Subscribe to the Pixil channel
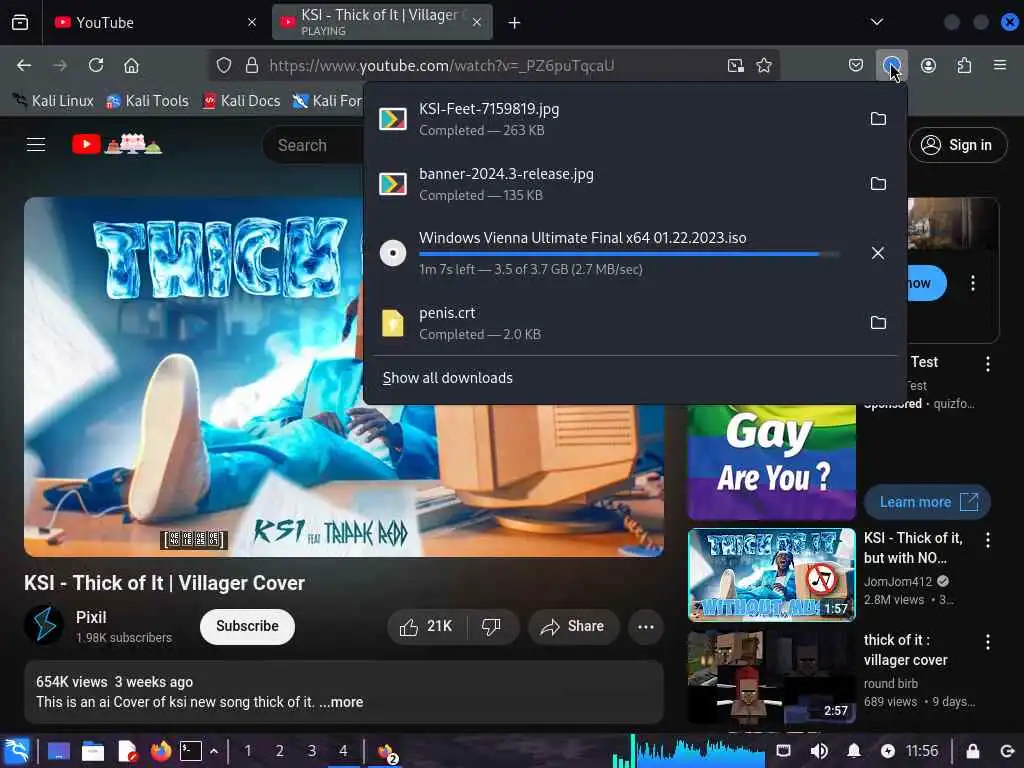Screen dimensions: 1024x768 (247, 626)
